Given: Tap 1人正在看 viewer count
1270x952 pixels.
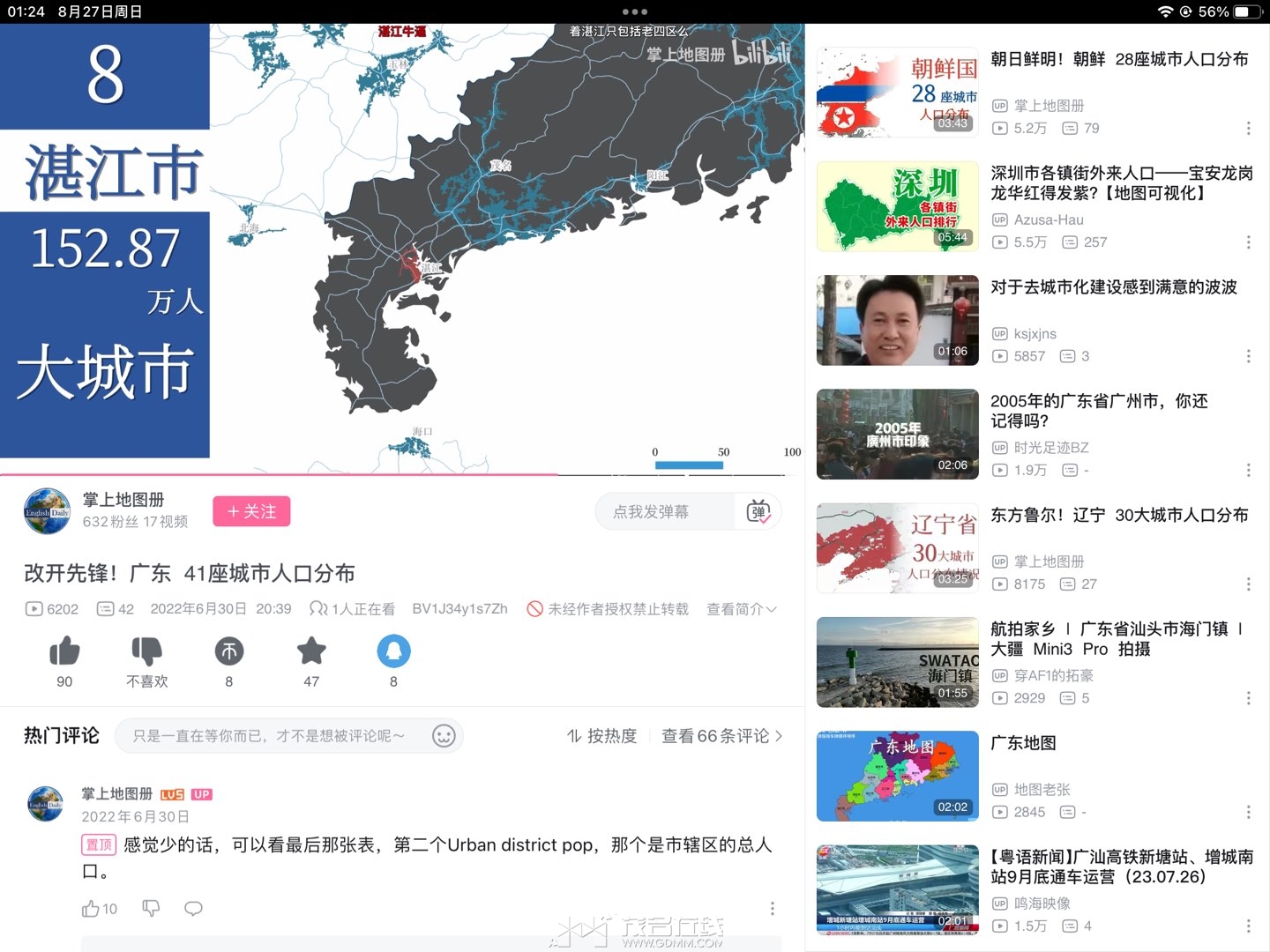Looking at the screenshot, I should point(352,609).
